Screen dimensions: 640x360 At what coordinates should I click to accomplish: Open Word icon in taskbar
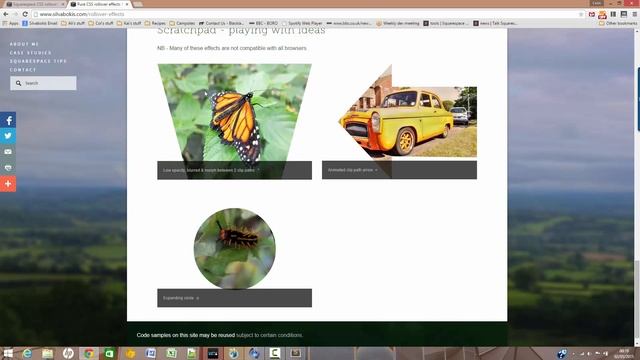tap(151, 353)
